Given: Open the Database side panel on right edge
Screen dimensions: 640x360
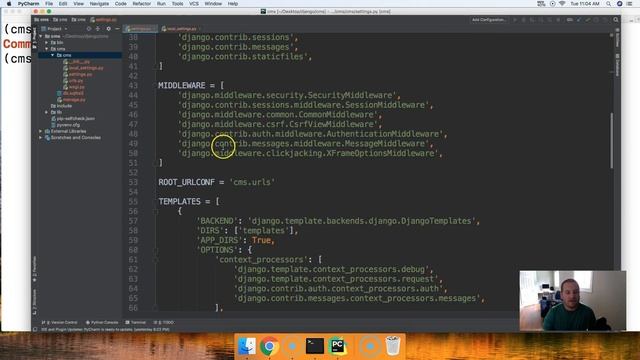Looking at the screenshot, I should (618, 64).
